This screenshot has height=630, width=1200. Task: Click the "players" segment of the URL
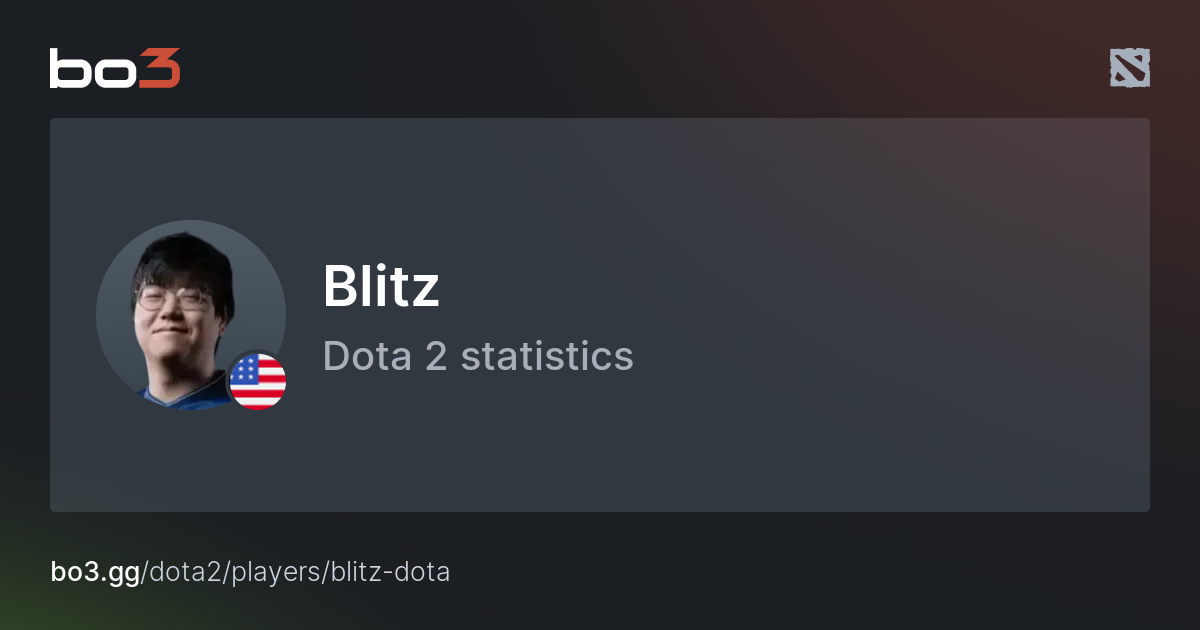pyautogui.click(x=268, y=572)
